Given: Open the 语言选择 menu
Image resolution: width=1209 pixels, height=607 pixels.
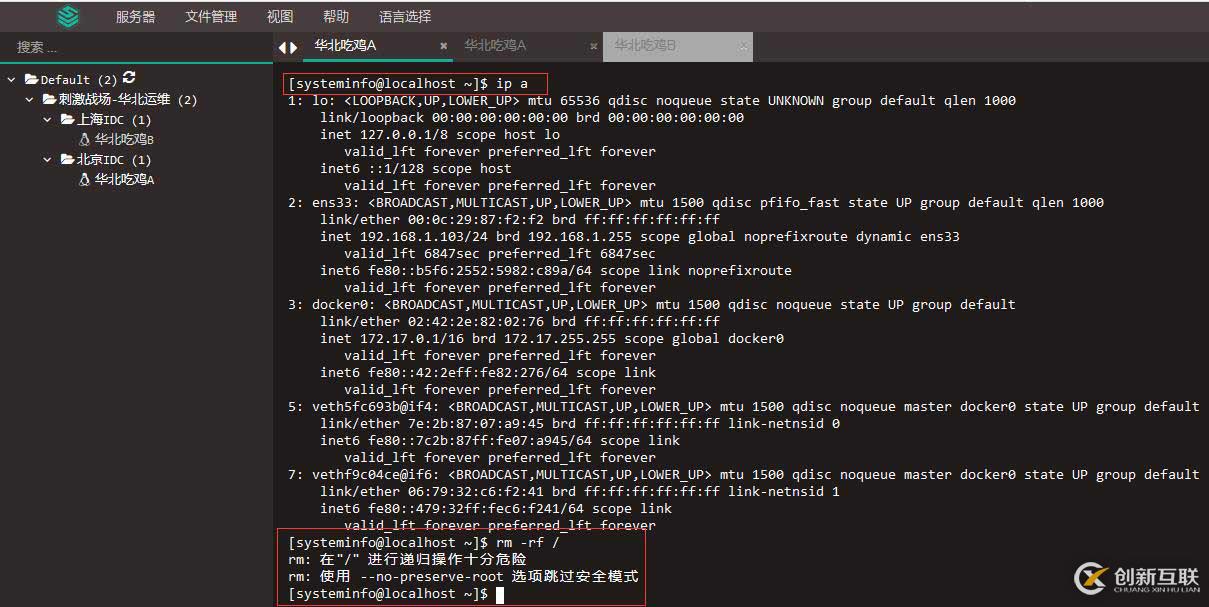Looking at the screenshot, I should tap(403, 16).
